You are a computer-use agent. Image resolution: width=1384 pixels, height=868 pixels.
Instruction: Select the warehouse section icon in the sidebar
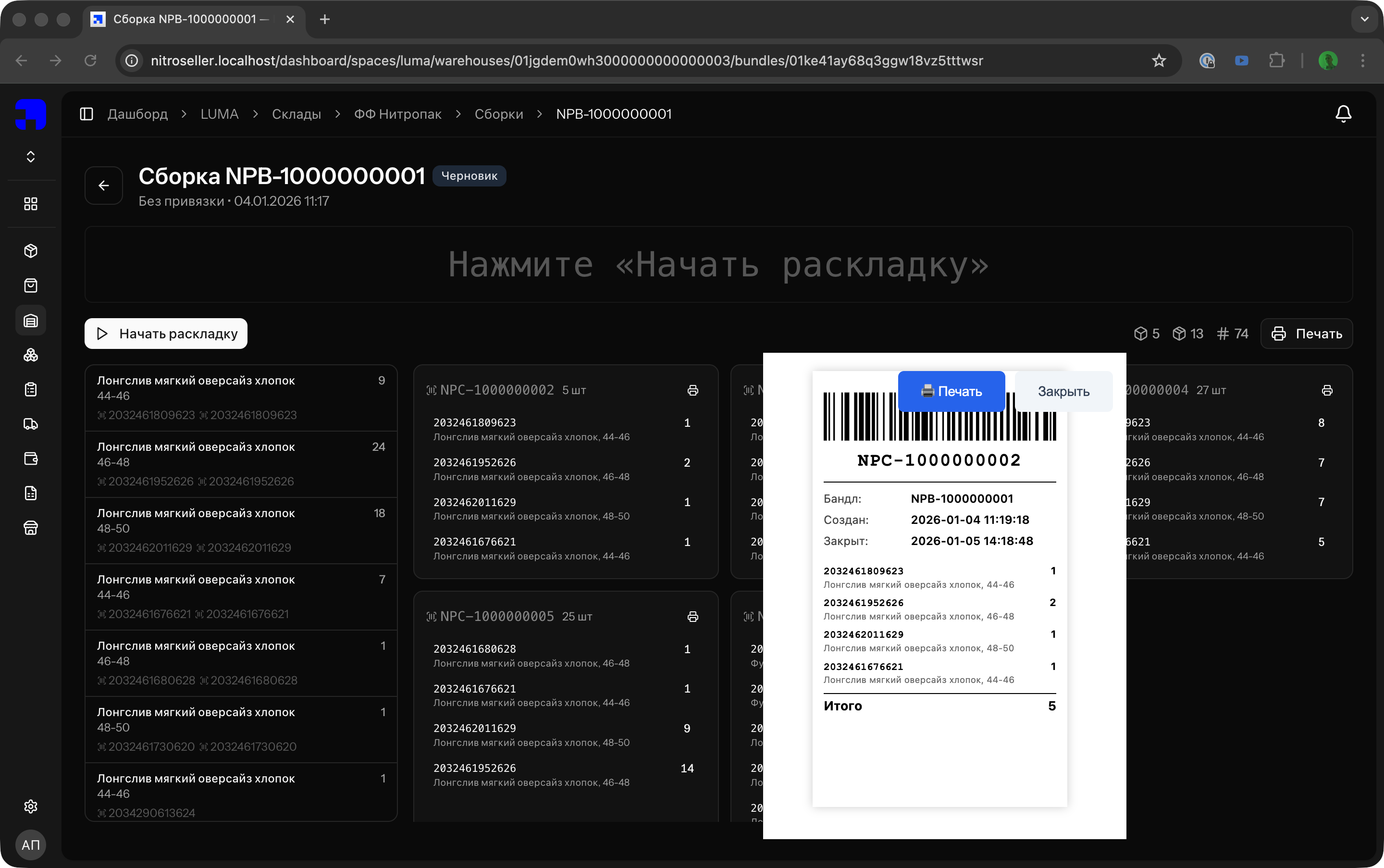click(30, 320)
